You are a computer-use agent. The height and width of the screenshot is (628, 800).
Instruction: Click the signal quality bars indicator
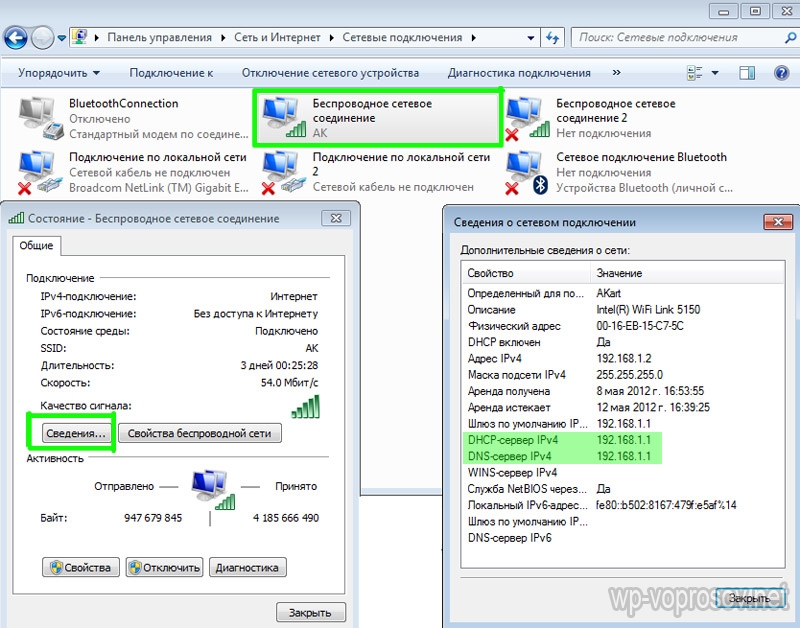click(306, 407)
